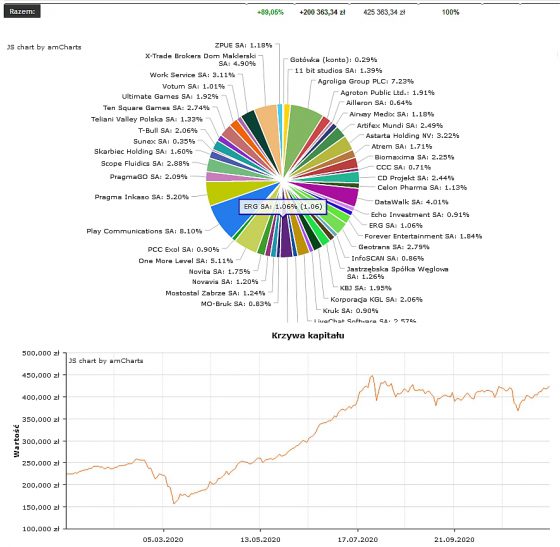Click the 05.03.2020 date axis label
Viewport: 560px width, 547px height.
pos(163,540)
